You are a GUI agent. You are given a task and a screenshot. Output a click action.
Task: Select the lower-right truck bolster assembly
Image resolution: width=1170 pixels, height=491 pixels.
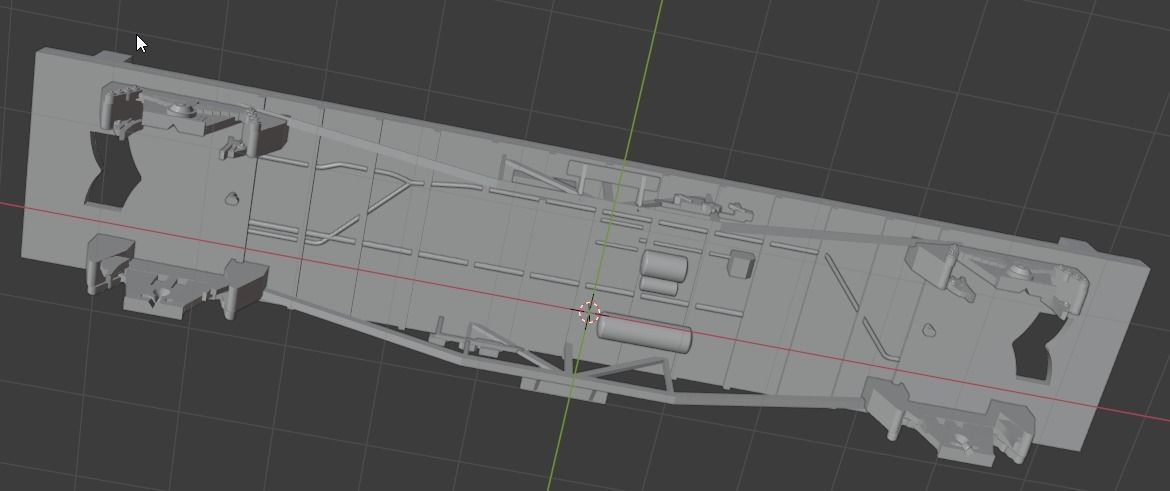[949, 422]
